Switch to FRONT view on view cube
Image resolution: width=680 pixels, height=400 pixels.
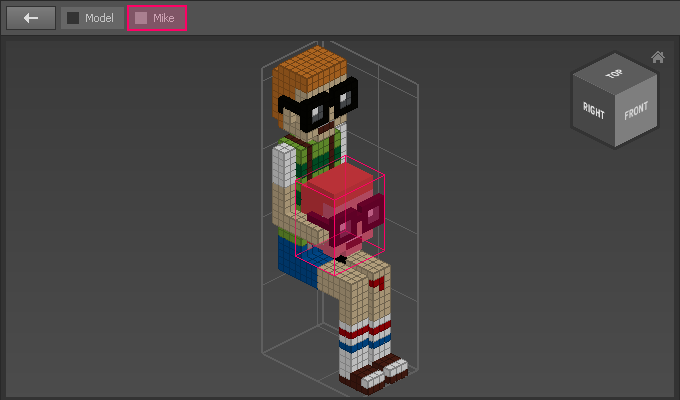(636, 110)
